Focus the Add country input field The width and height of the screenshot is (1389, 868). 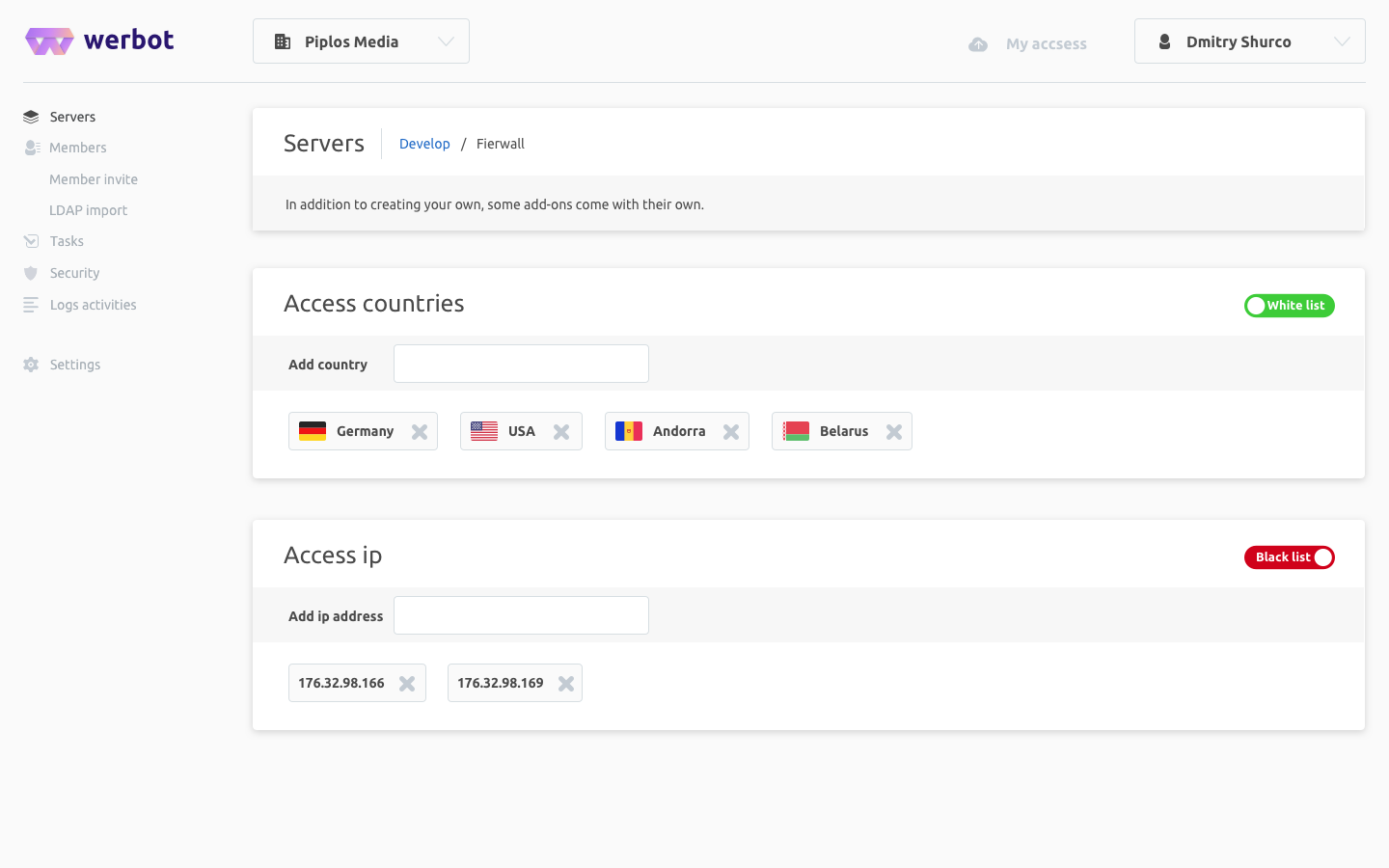point(521,364)
